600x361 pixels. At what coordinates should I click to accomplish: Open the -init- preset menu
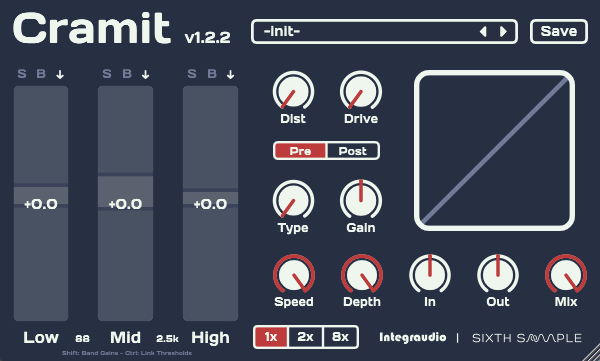384,31
